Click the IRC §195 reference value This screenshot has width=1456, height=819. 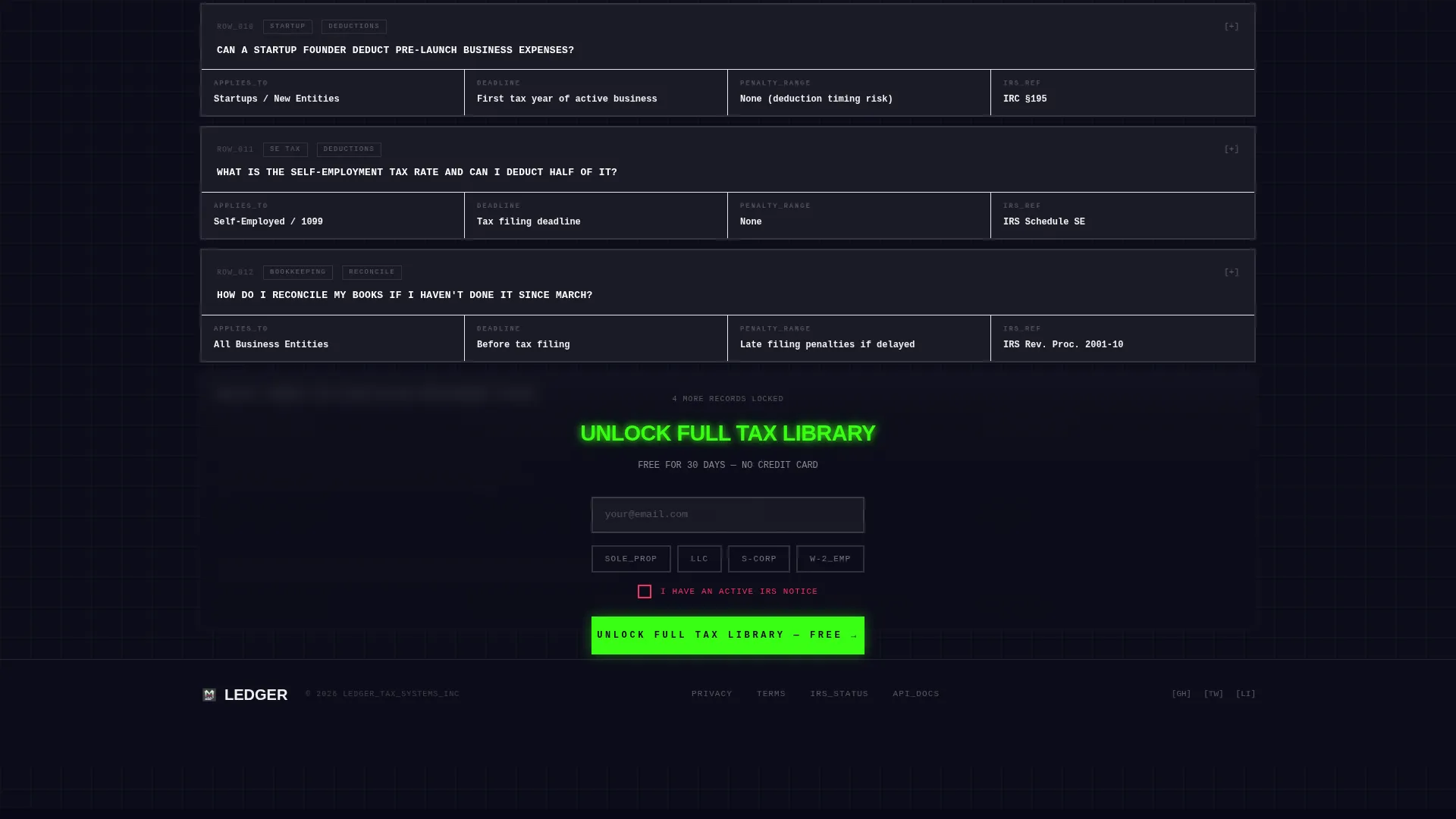click(1025, 99)
